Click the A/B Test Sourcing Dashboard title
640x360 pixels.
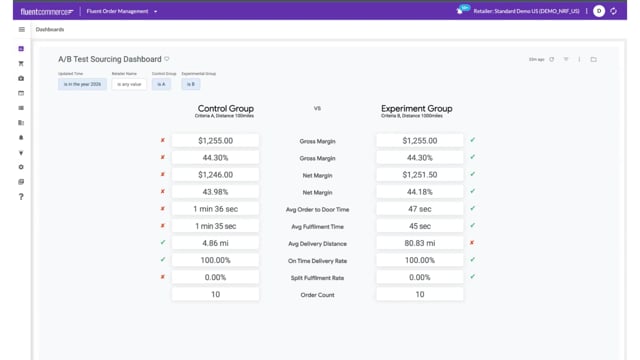(x=110, y=59)
